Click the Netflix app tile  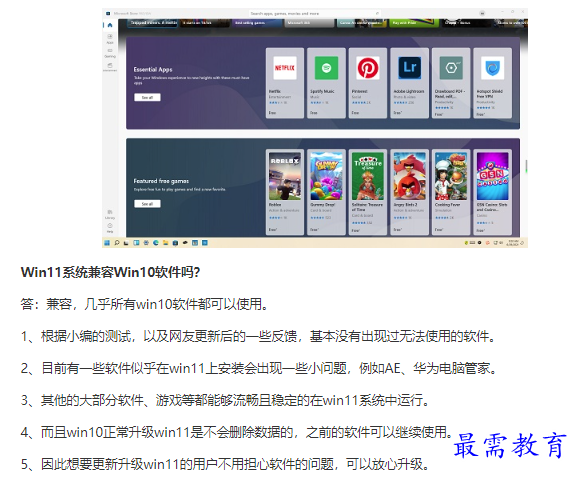tap(285, 83)
